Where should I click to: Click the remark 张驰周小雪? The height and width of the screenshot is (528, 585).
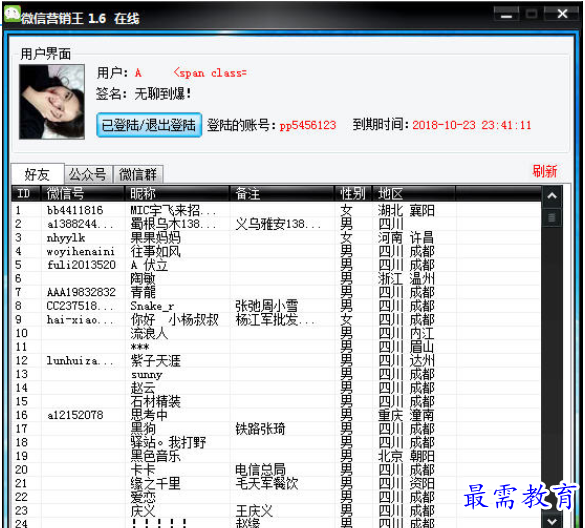coord(267,306)
